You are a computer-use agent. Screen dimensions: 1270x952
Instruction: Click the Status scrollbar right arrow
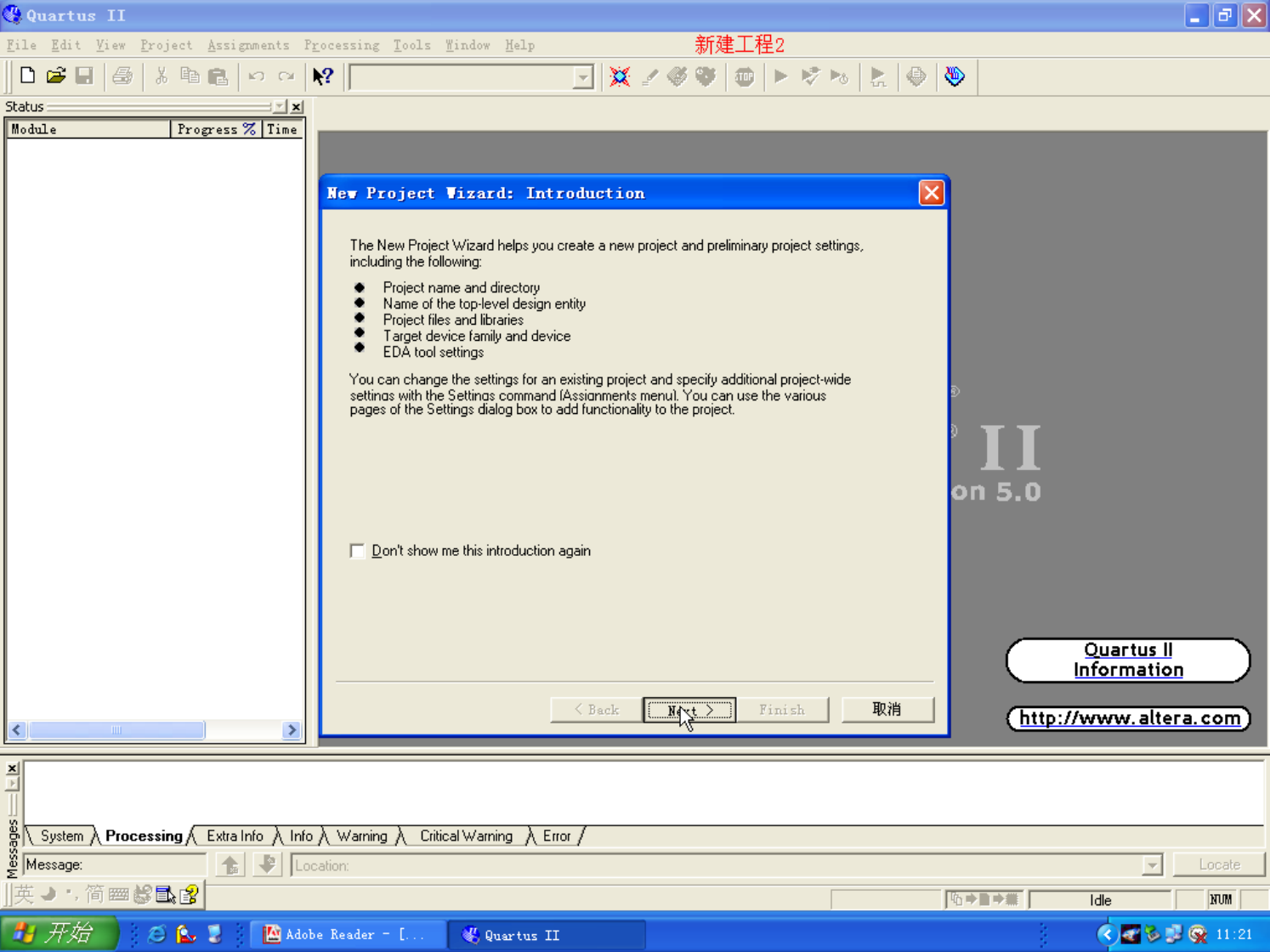pos(292,730)
